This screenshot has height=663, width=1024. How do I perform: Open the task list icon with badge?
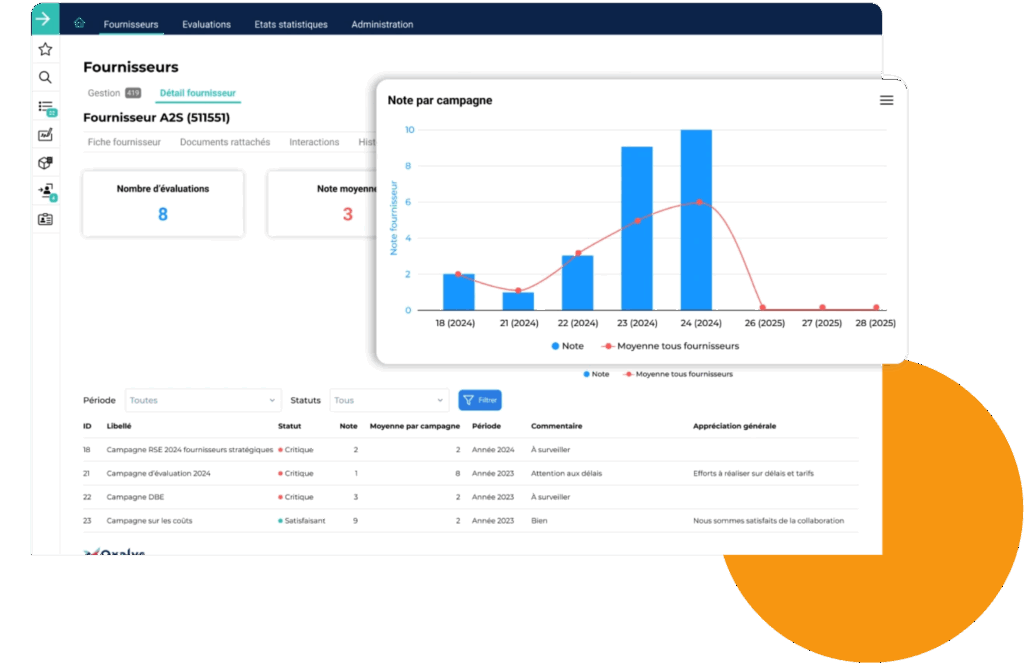tap(45, 106)
